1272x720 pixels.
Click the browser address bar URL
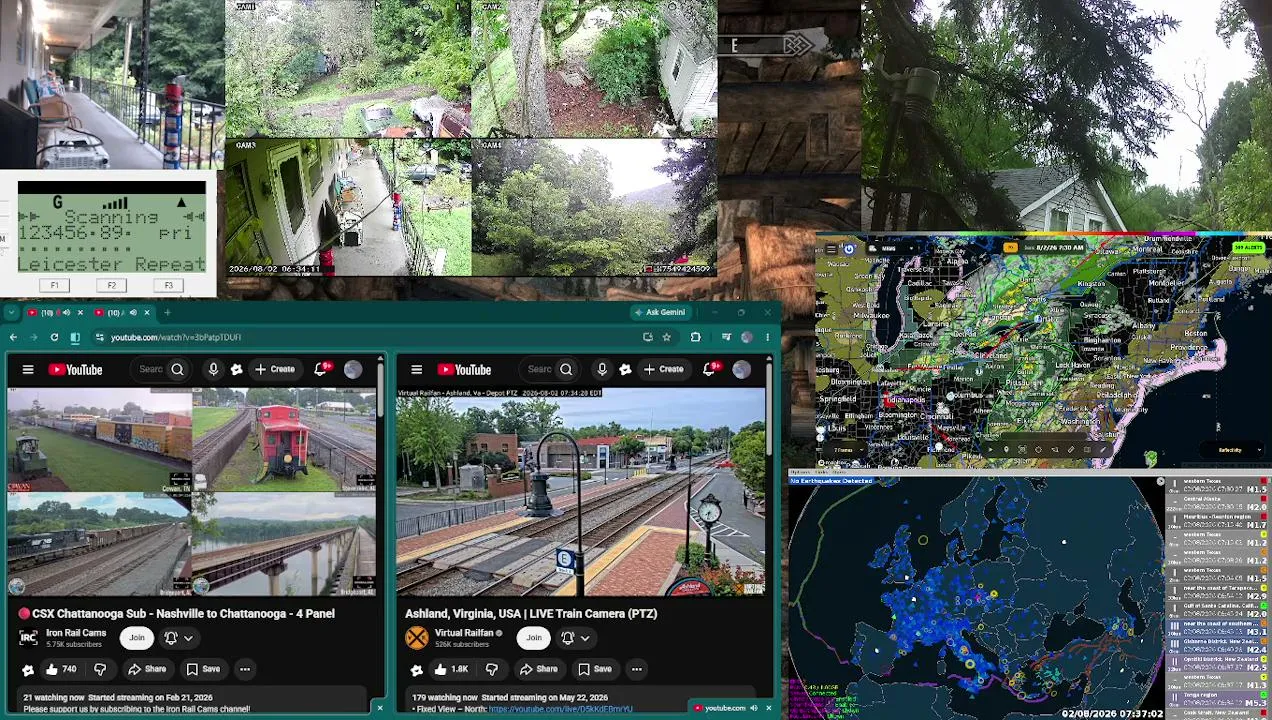(175, 338)
